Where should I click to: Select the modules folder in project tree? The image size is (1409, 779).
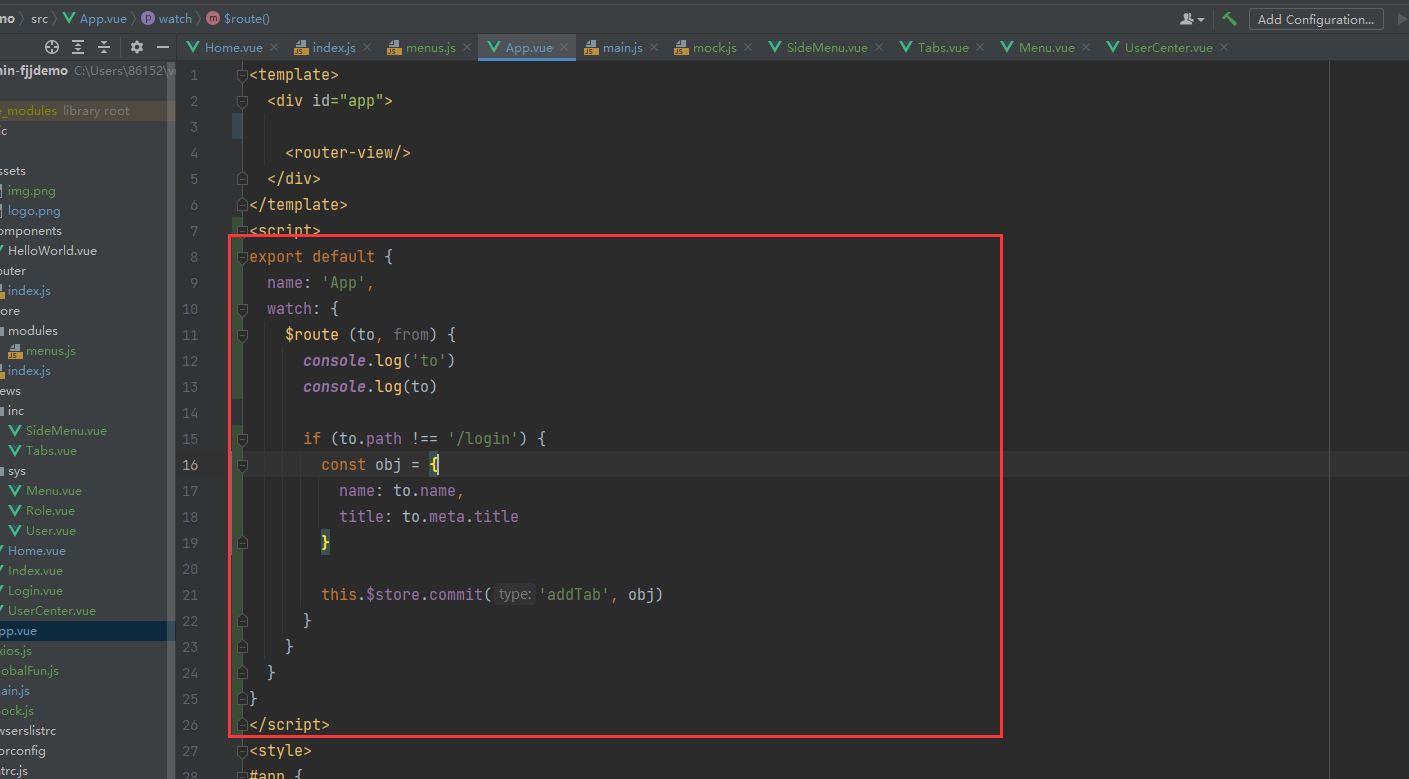pos(32,331)
